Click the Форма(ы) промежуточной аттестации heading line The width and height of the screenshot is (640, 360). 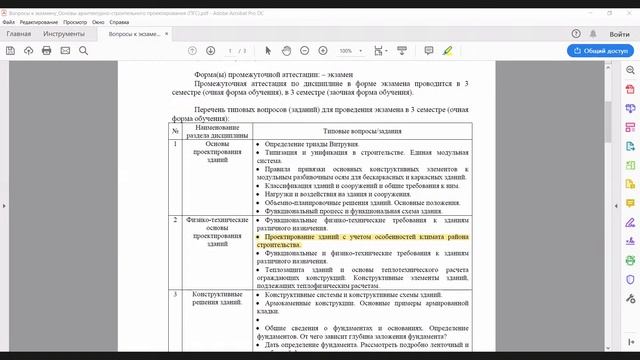coord(273,75)
